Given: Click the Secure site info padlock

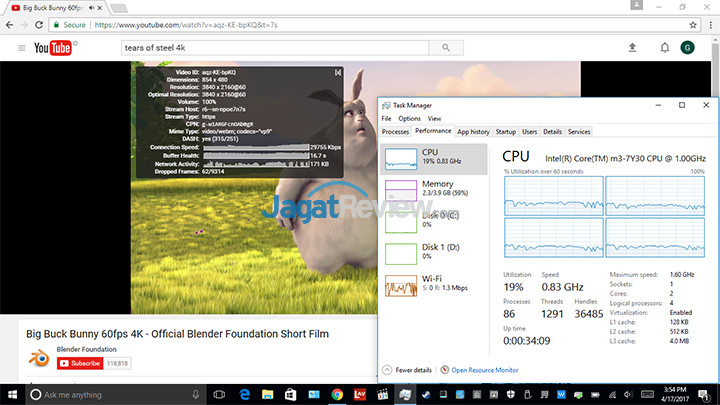Looking at the screenshot, I should 56,25.
